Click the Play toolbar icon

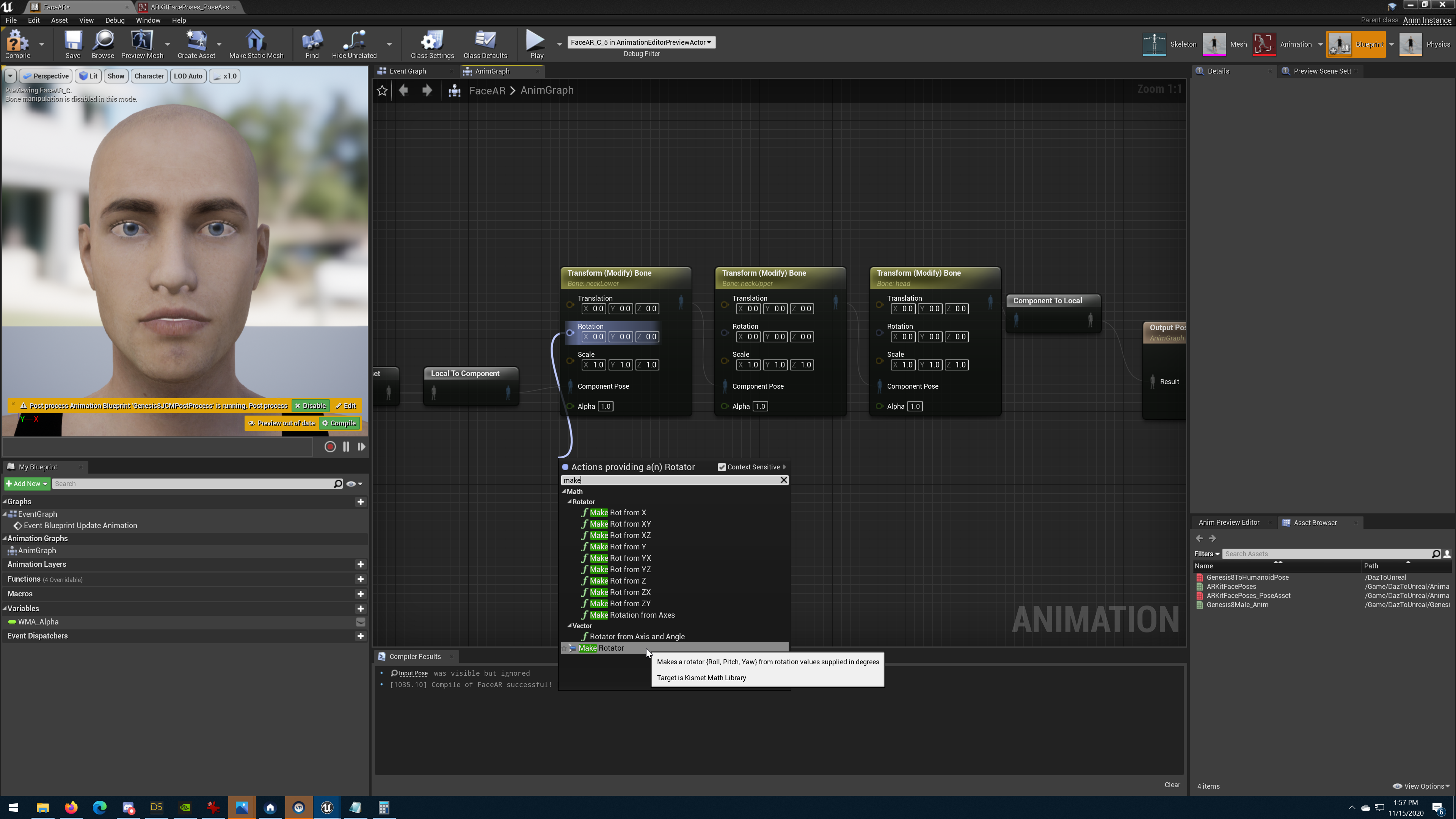536,44
